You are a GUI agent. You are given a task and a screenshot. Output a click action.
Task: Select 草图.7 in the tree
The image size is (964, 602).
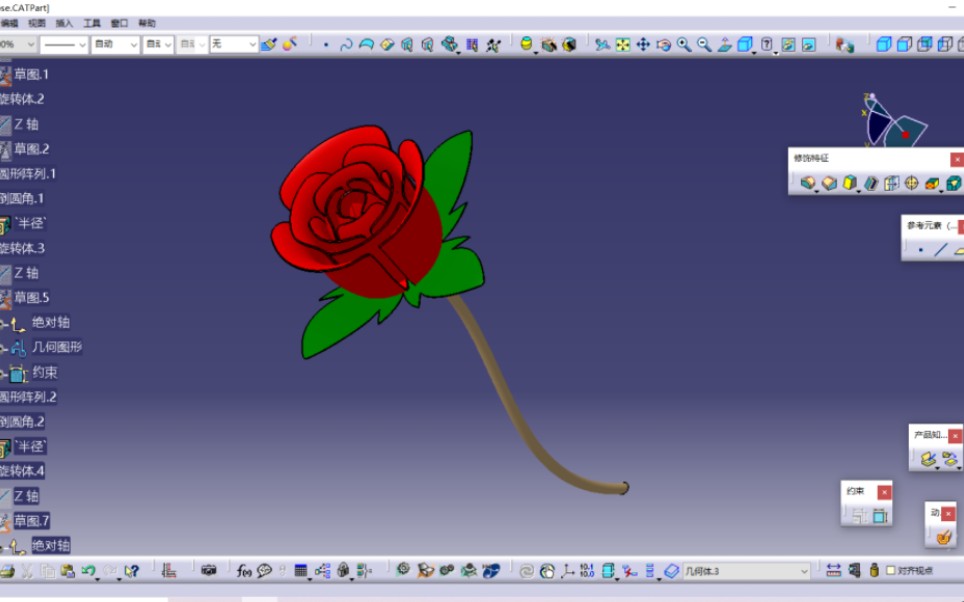(x=31, y=521)
